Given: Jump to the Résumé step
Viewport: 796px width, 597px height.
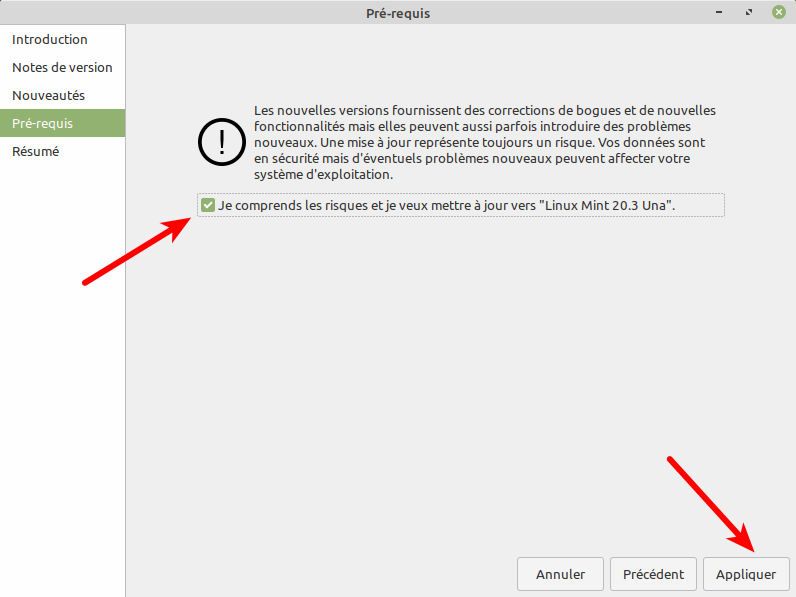Looking at the screenshot, I should coord(62,151).
